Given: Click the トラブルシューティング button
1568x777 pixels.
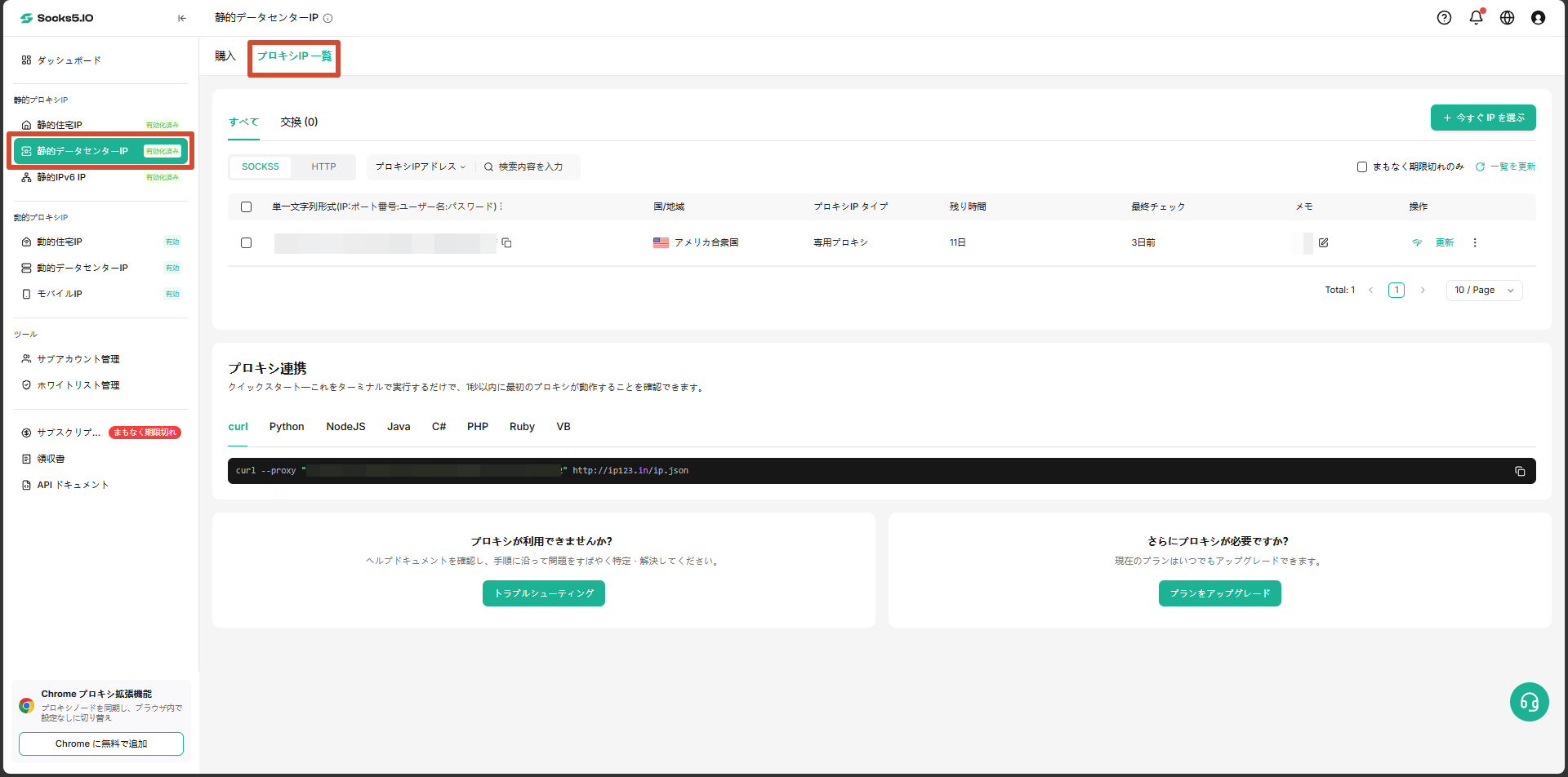Looking at the screenshot, I should 544,593.
